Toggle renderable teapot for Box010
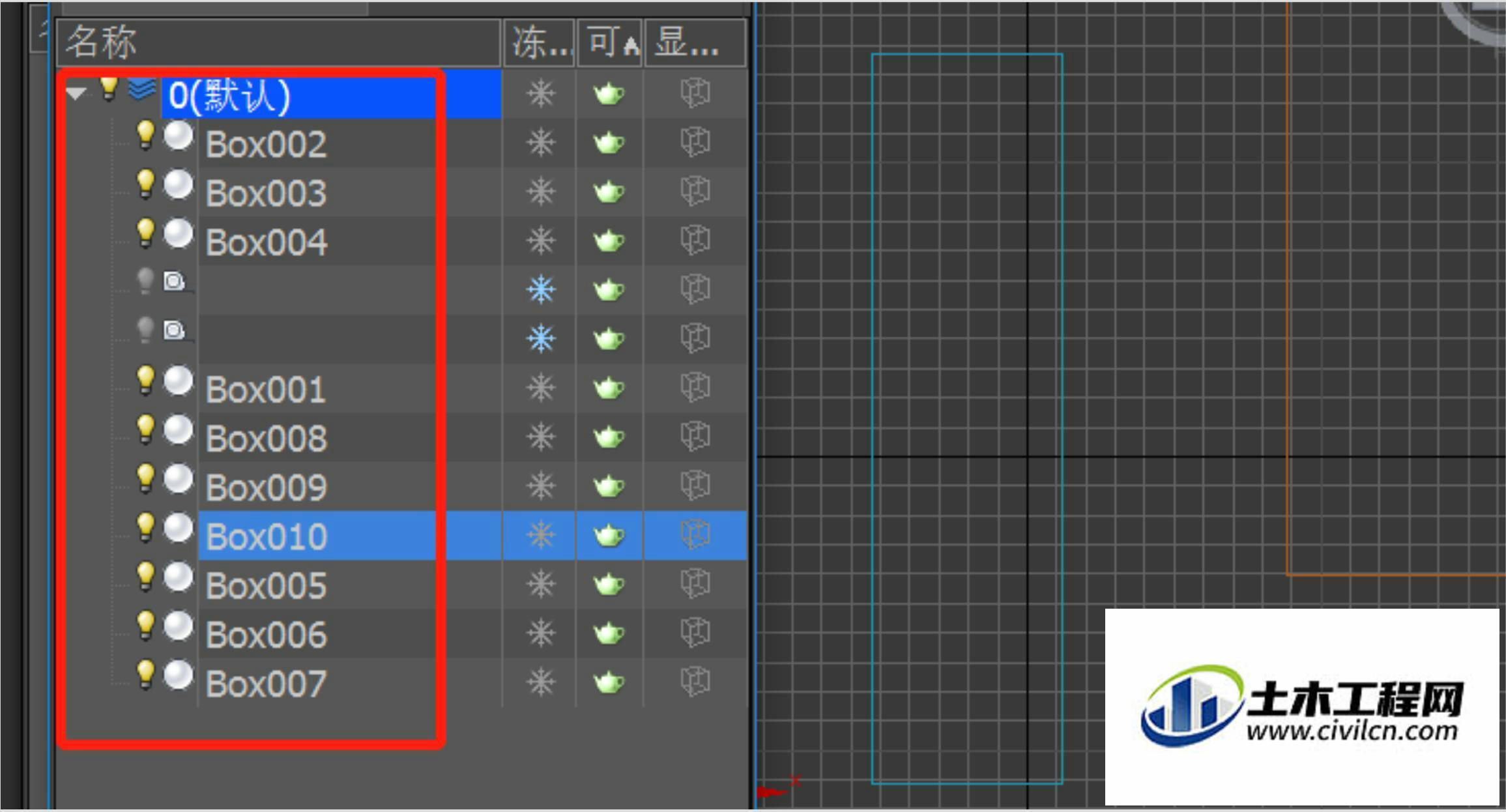 point(609,535)
